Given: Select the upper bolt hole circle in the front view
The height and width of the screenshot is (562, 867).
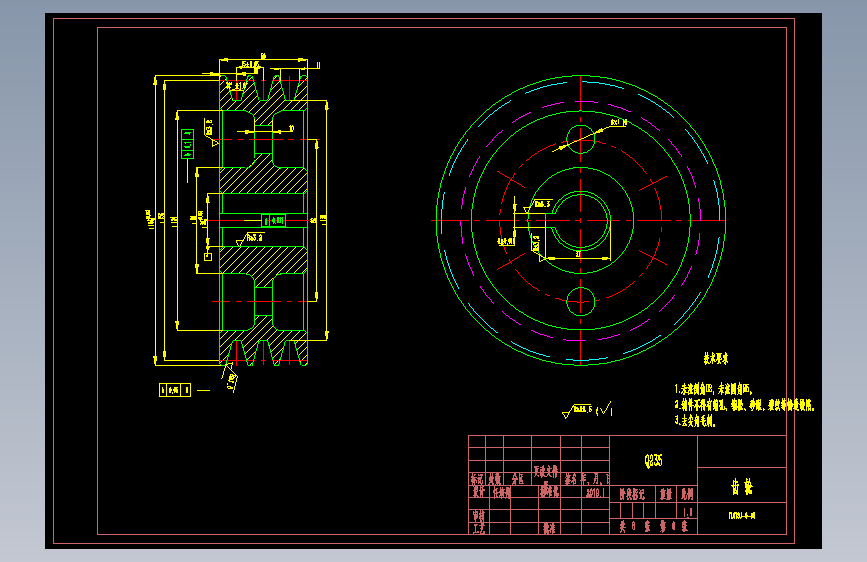Looking at the screenshot, I should pos(581,139).
